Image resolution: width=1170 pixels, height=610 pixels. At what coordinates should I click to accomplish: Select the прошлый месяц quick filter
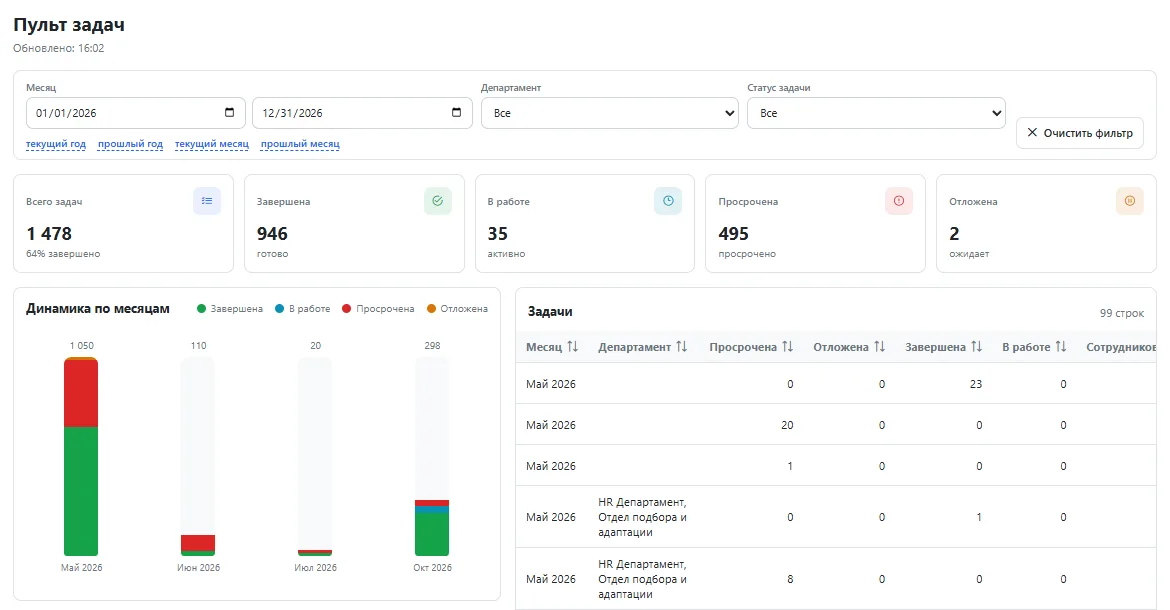[x=300, y=144]
